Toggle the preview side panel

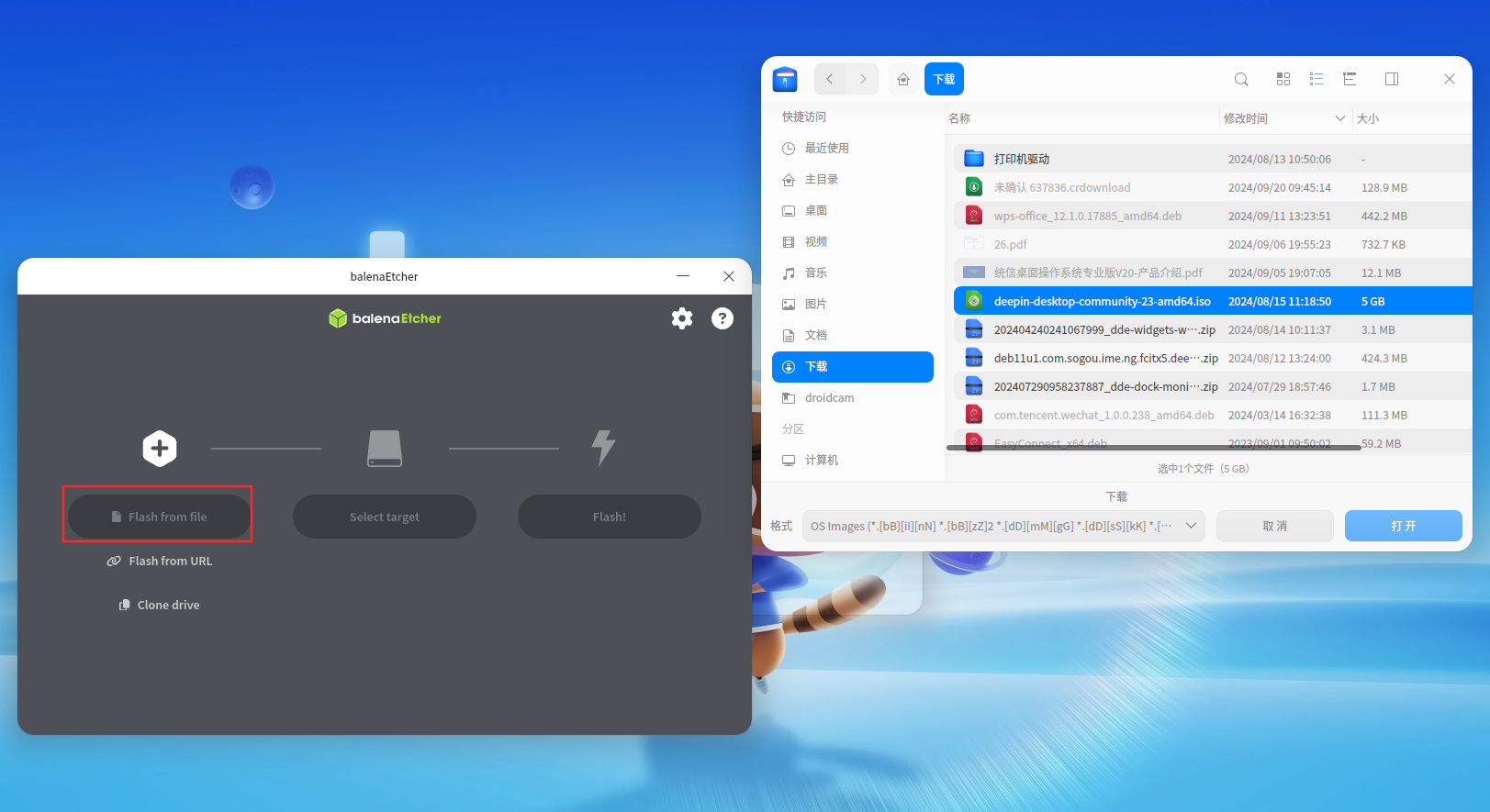[1392, 79]
